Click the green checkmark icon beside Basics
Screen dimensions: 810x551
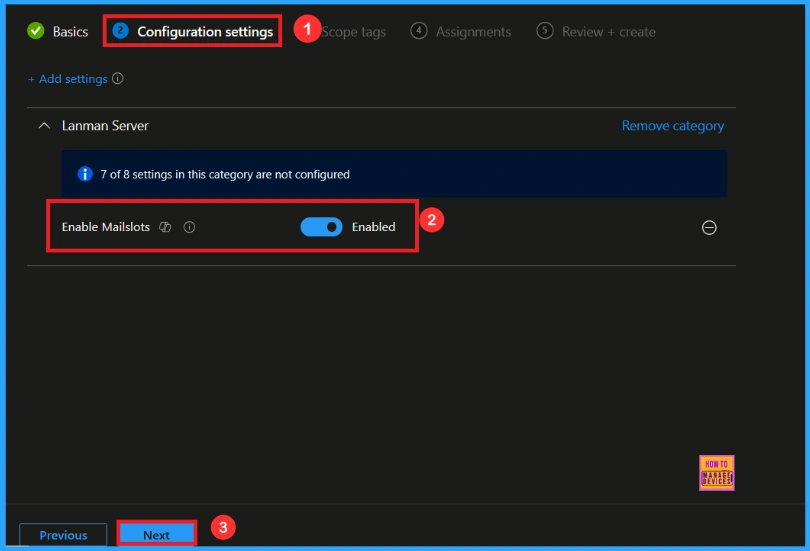tap(36, 31)
